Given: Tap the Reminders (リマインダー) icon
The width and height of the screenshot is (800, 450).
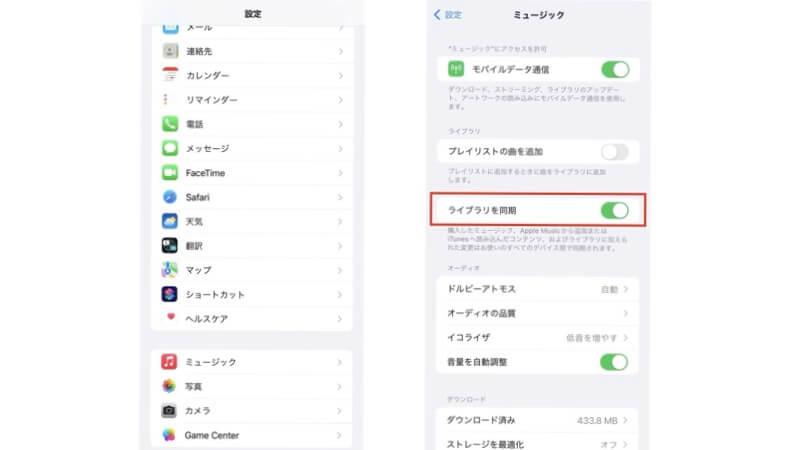Looking at the screenshot, I should click(x=170, y=99).
